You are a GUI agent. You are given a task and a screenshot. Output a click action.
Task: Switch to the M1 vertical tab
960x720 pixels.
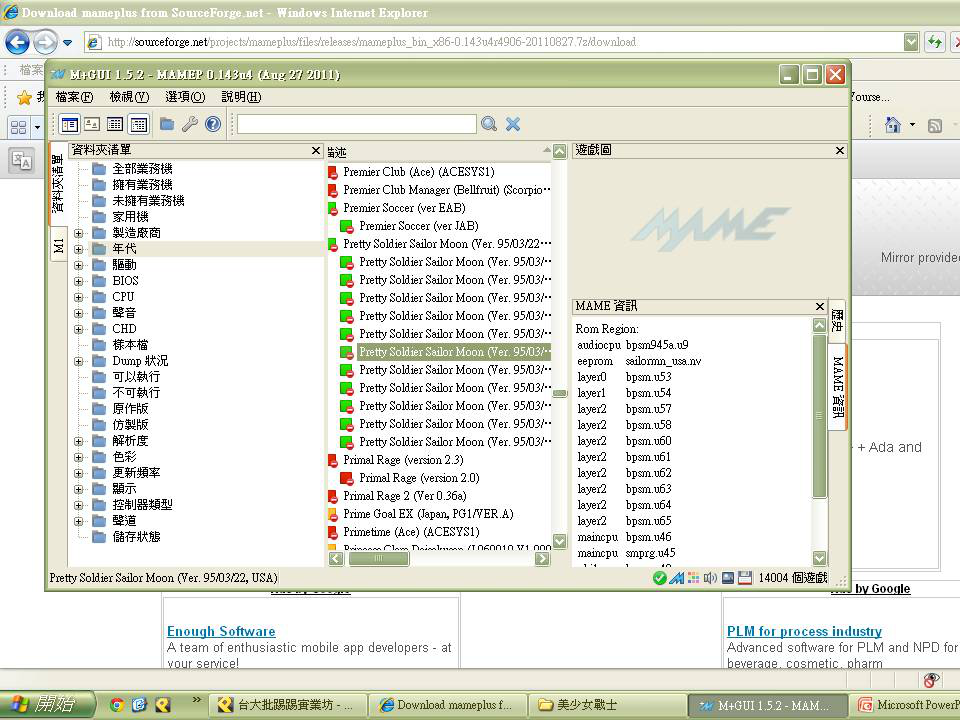(x=58, y=247)
